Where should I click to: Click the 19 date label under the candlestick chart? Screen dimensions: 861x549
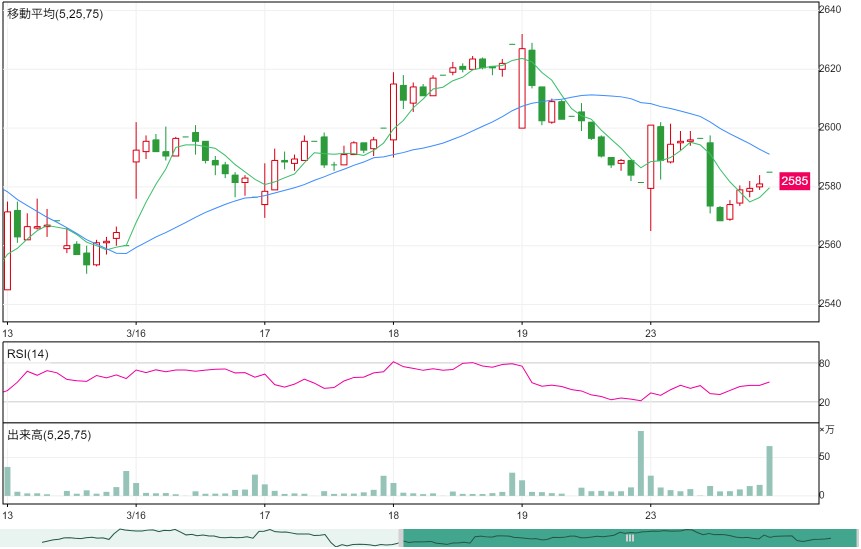(x=522, y=333)
